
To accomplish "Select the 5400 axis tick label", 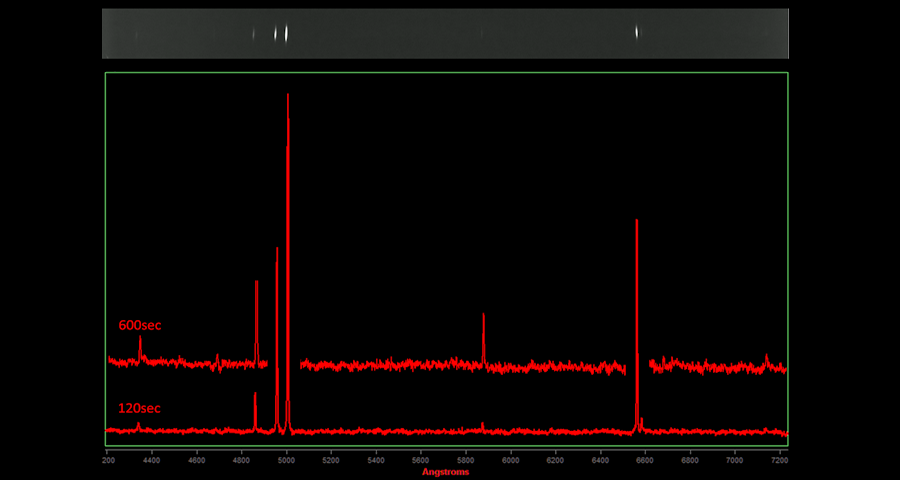I will tap(376, 461).
